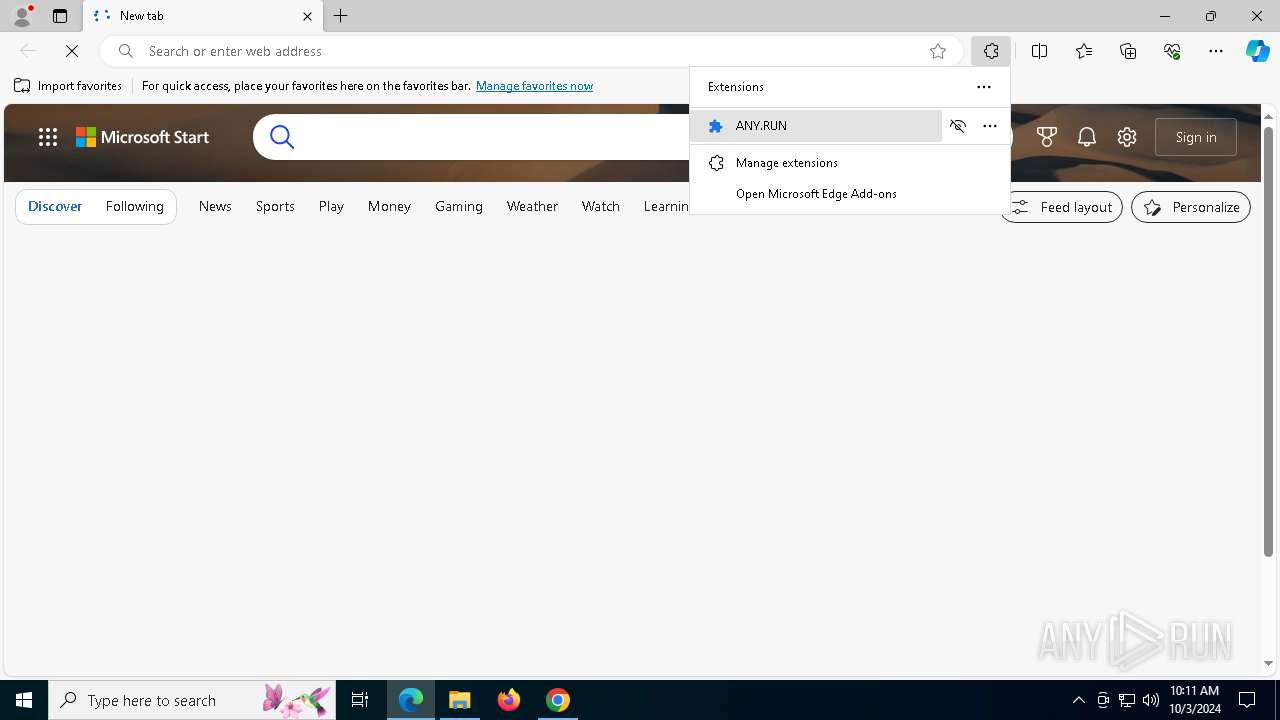Image resolution: width=1280 pixels, height=720 pixels.
Task: Open Weather category
Action: click(532, 206)
